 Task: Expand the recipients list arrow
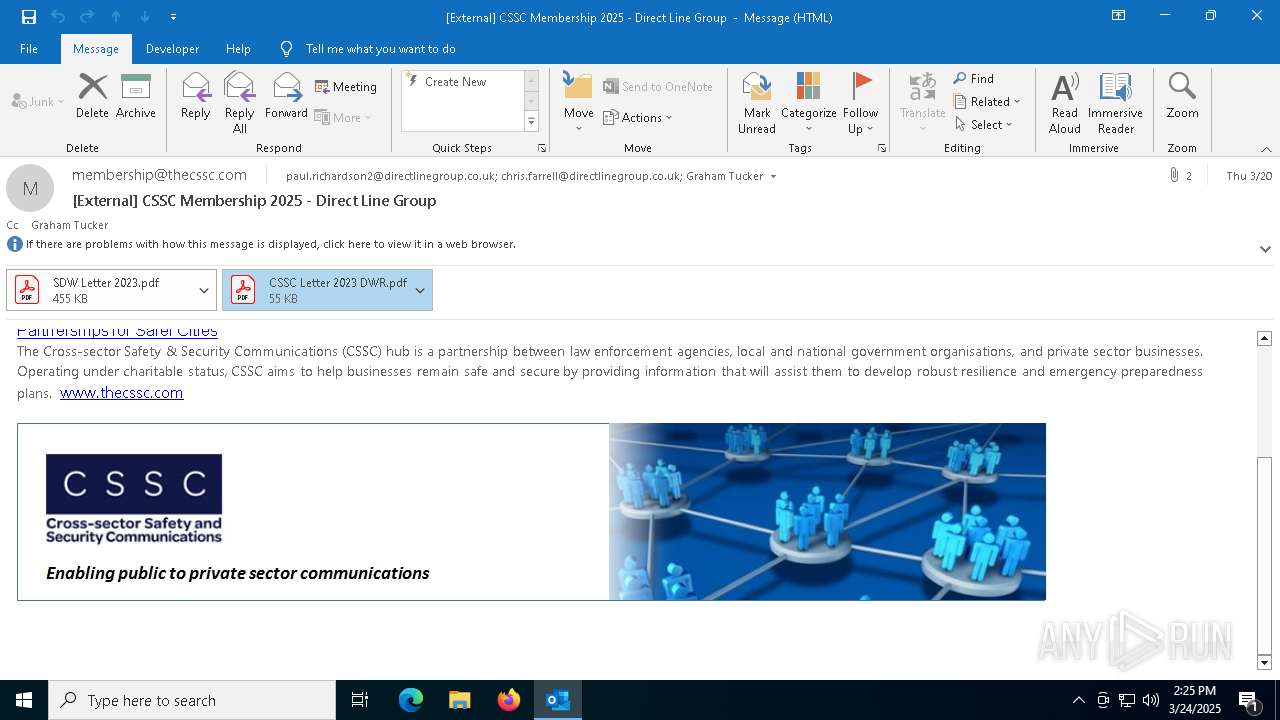click(x=773, y=176)
